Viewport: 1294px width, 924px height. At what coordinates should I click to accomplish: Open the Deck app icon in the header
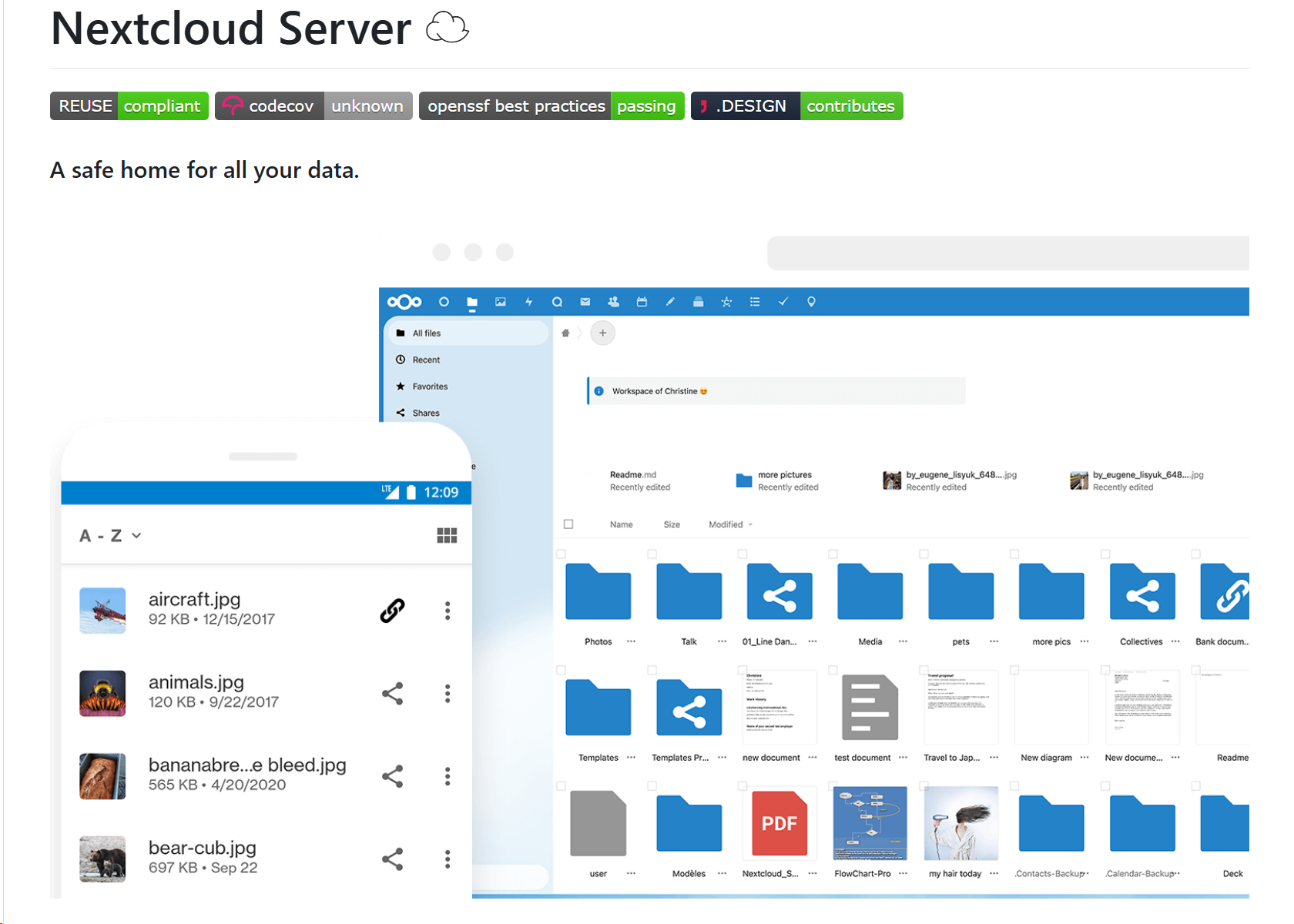698,302
